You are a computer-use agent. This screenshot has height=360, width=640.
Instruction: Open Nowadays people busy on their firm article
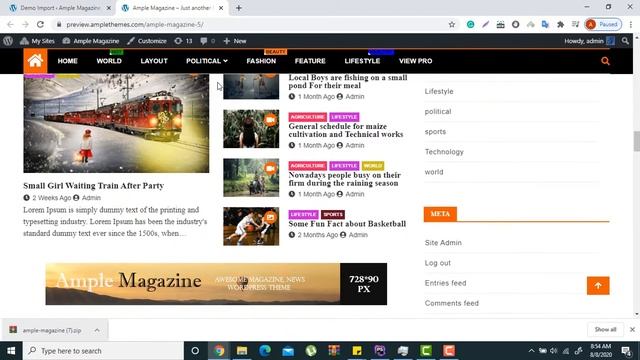(x=344, y=179)
